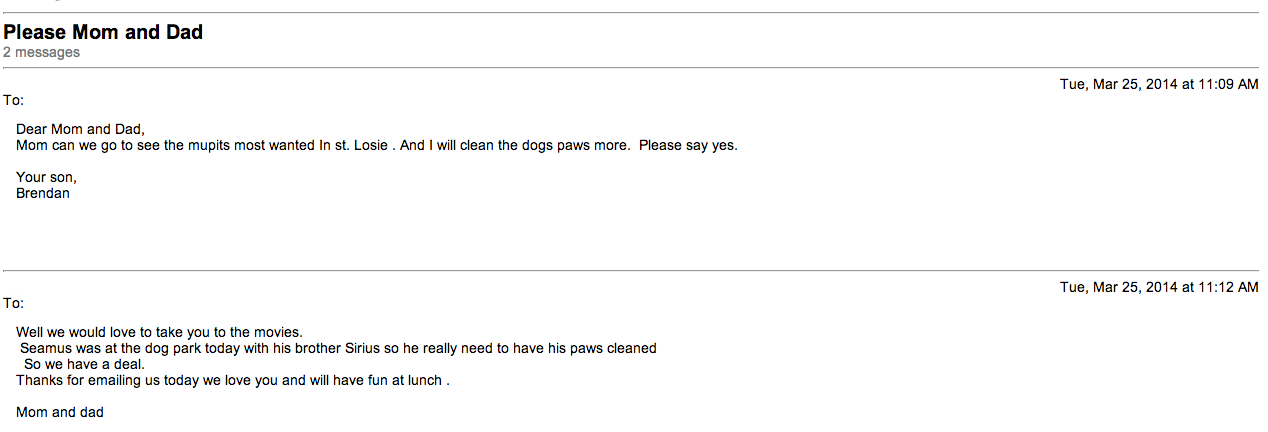Click the "Please Mom and Dad" subject heading

[103, 32]
